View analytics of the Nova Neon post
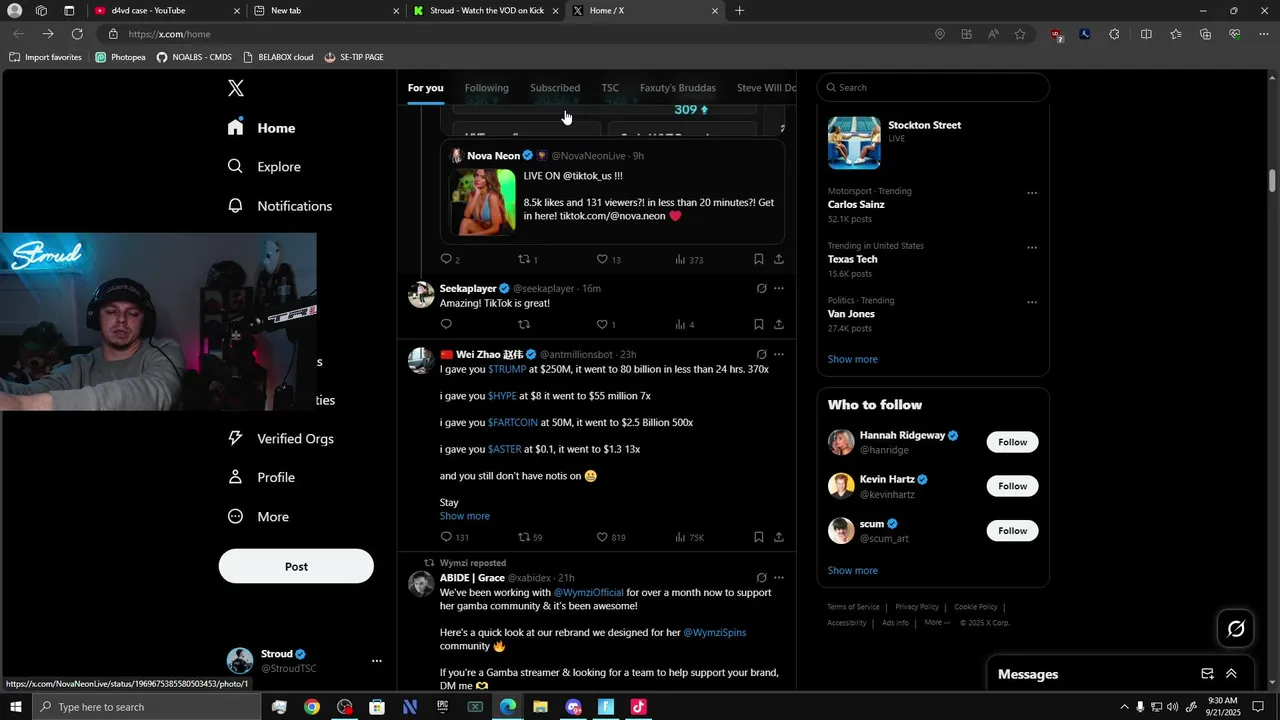Viewport: 1280px width, 720px height. coord(688,259)
